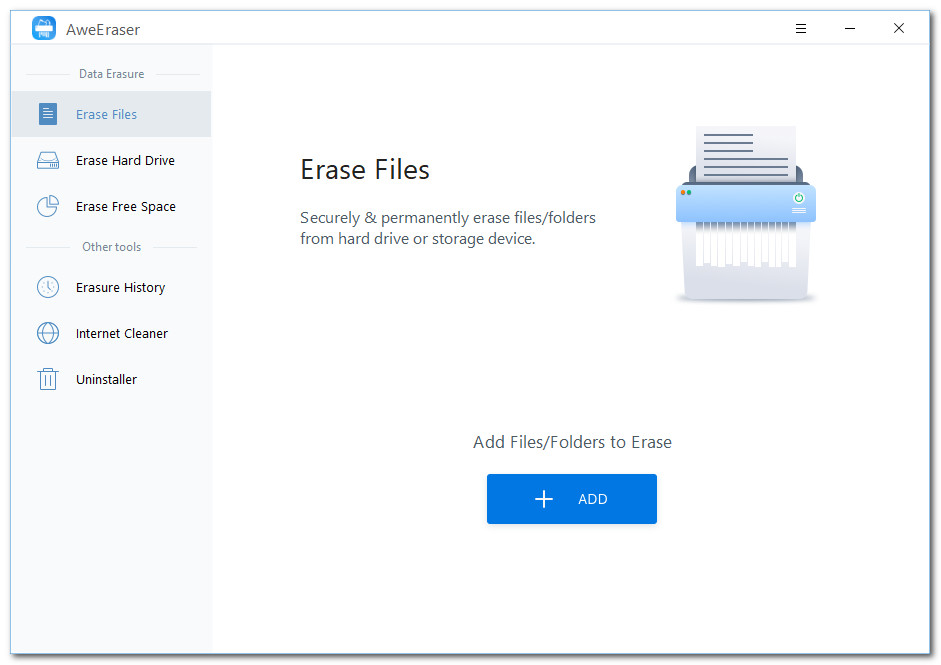
Task: Click the Erasure History clock icon
Action: 48,287
